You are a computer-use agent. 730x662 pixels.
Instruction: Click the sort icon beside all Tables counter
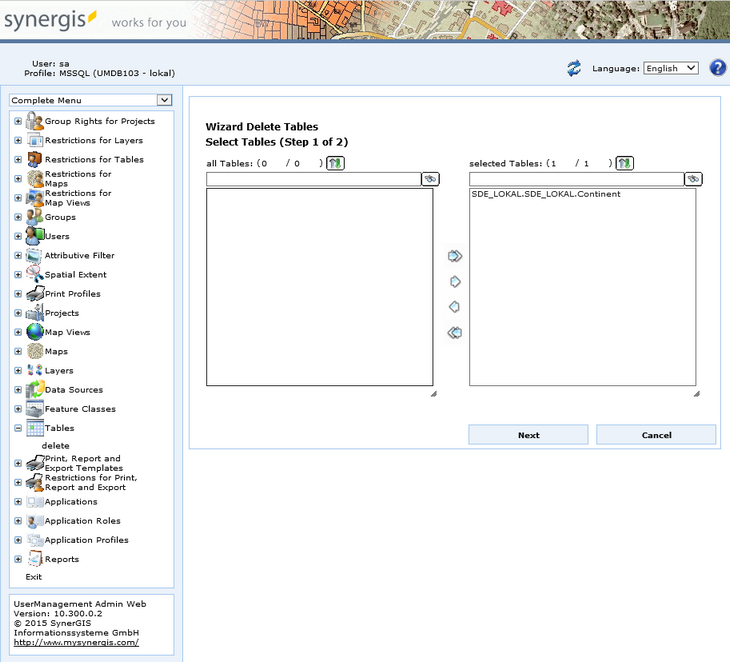pyautogui.click(x=335, y=163)
